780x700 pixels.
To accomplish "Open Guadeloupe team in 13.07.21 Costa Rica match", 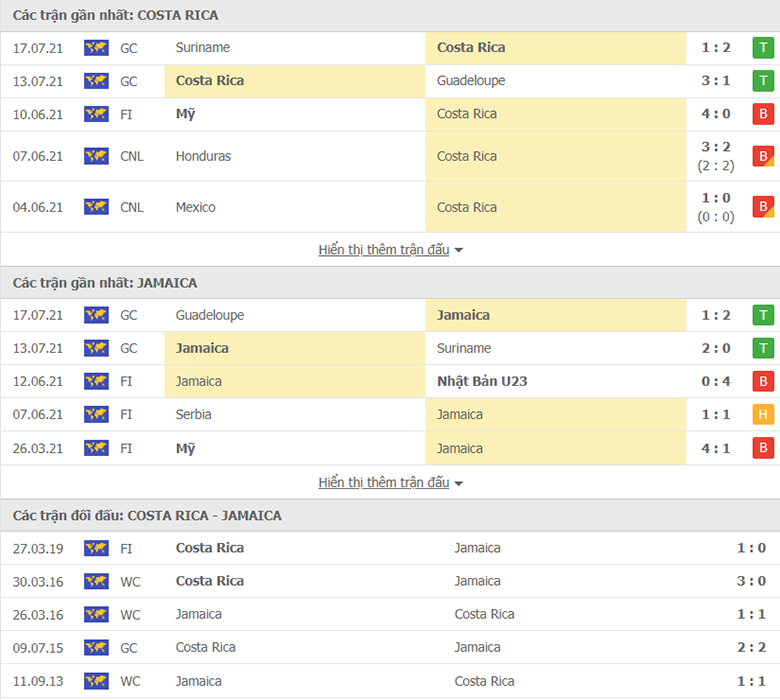I will coord(471,81).
